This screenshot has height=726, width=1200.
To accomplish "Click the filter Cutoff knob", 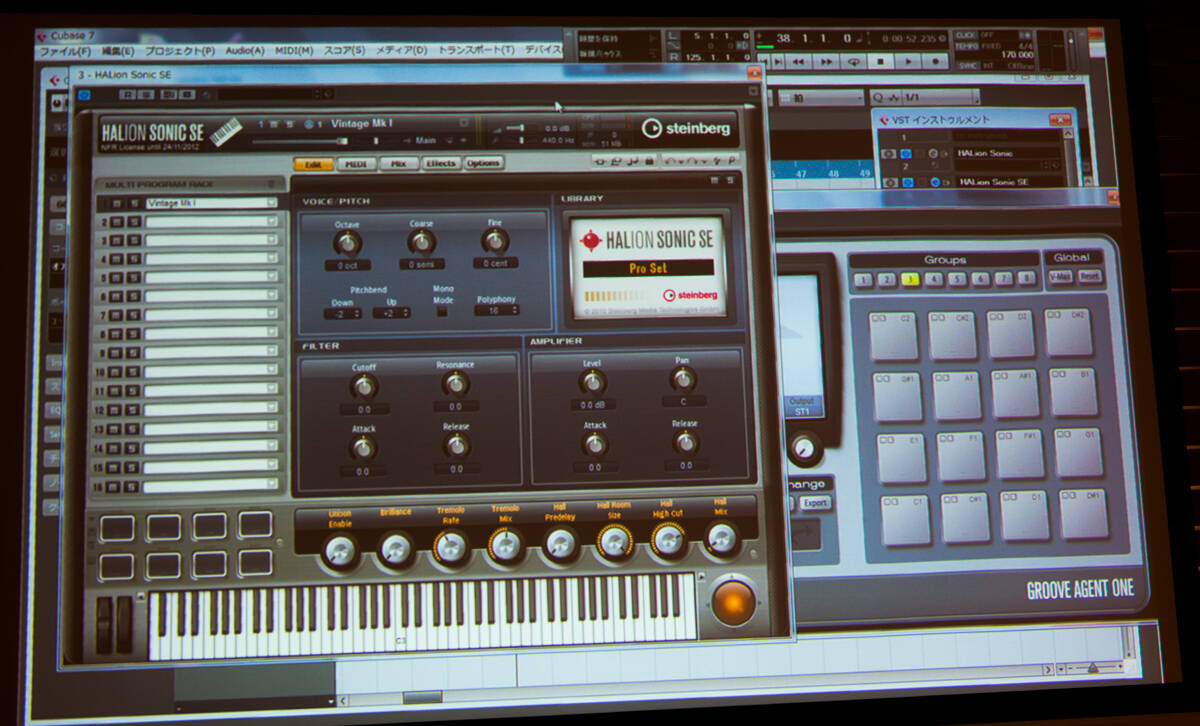I will tap(363, 386).
